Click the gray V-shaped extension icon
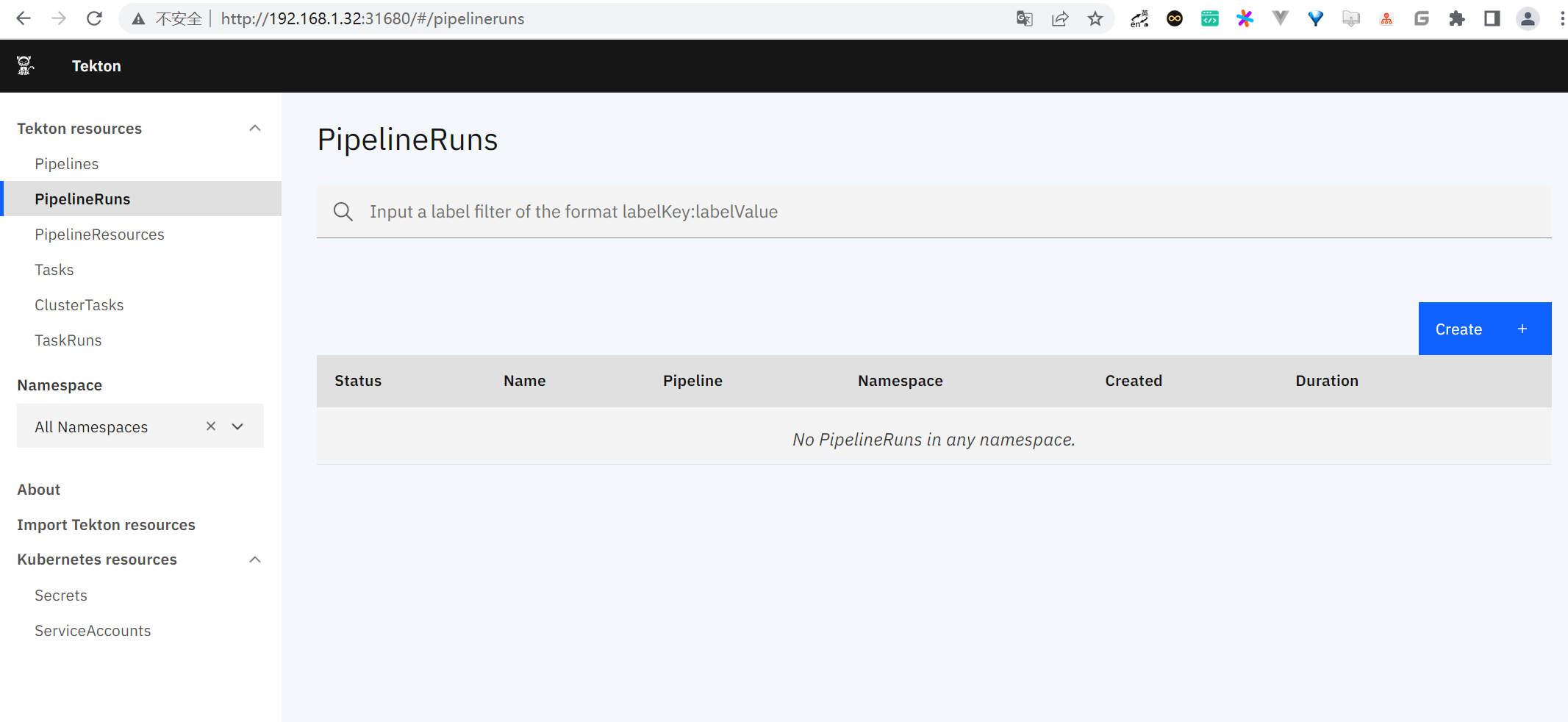The height and width of the screenshot is (722, 1568). coord(1280,18)
